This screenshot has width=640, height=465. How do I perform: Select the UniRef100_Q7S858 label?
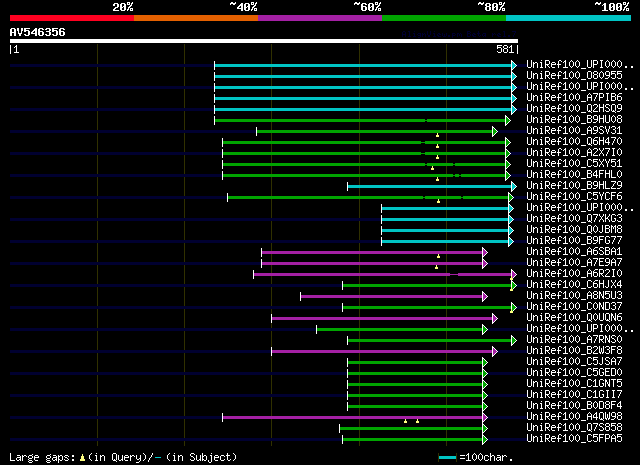tap(574, 428)
